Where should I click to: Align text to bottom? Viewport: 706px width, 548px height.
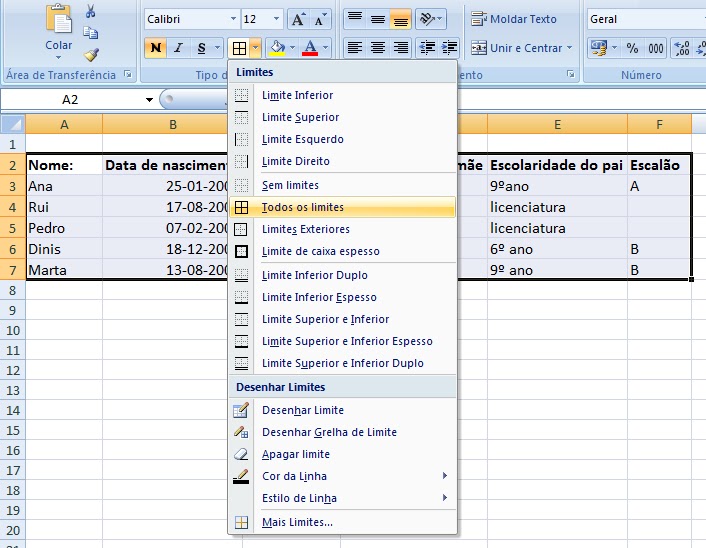(401, 19)
